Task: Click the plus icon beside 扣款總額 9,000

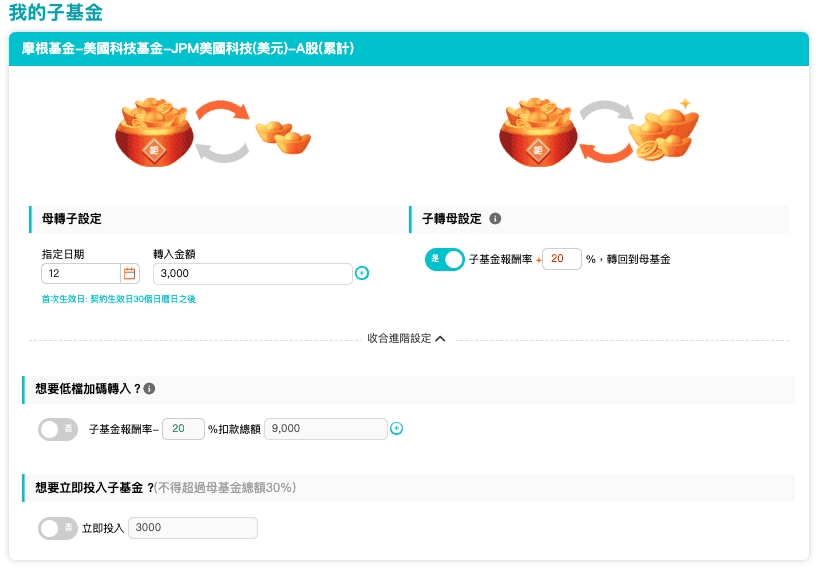Action: 396,429
